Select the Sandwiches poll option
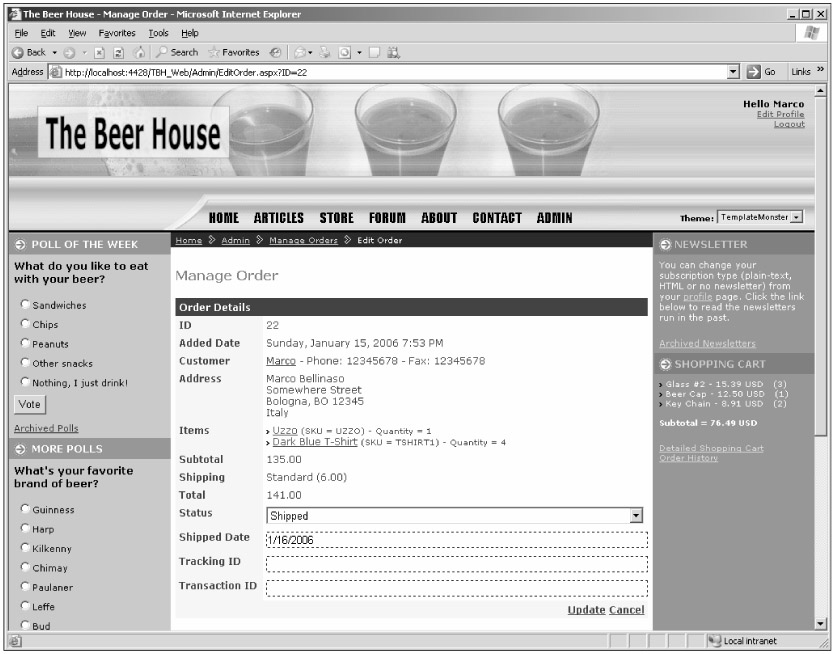The image size is (835, 654). point(23,304)
